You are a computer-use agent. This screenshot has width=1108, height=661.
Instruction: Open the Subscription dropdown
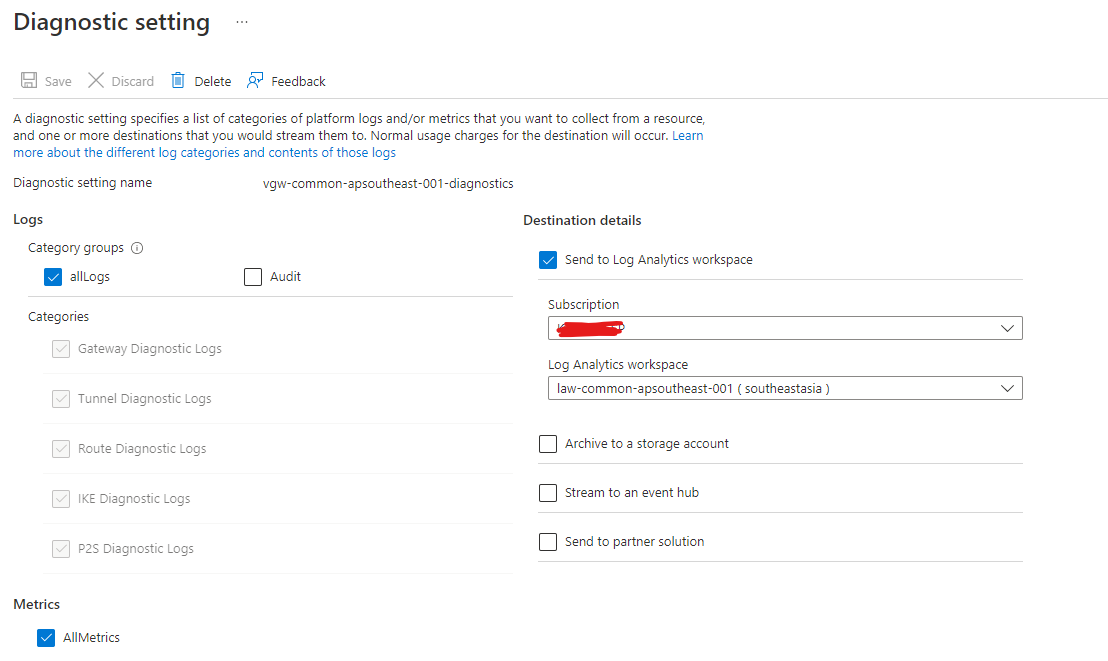[x=784, y=327]
